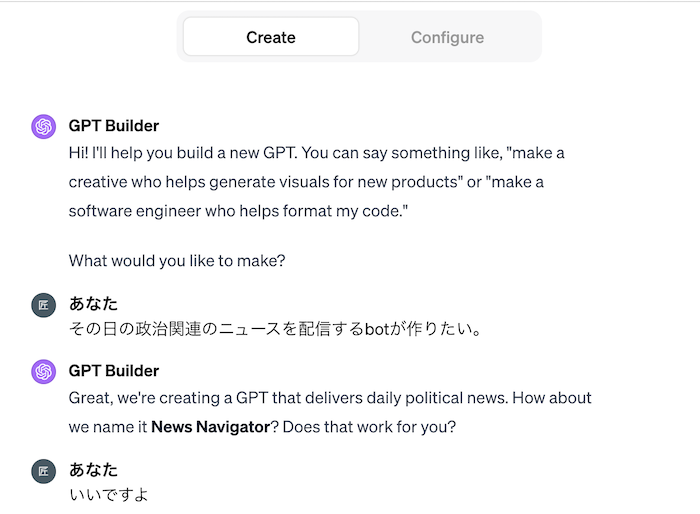Click the あなた name above the いいですよ reply
The height and width of the screenshot is (514, 700).
coord(93,470)
